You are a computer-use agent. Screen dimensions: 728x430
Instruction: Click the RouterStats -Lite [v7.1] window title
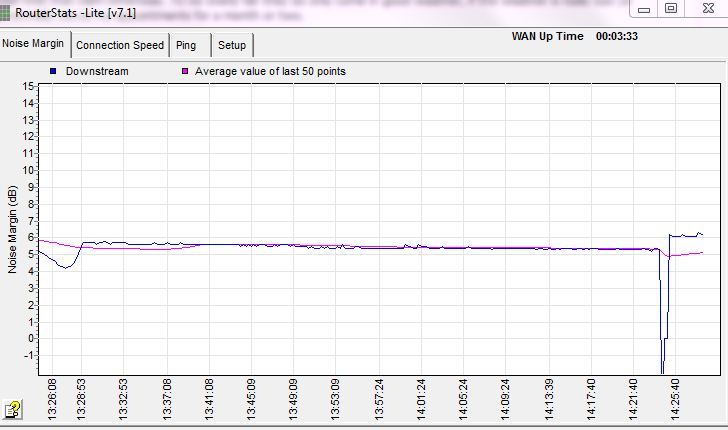[x=76, y=13]
